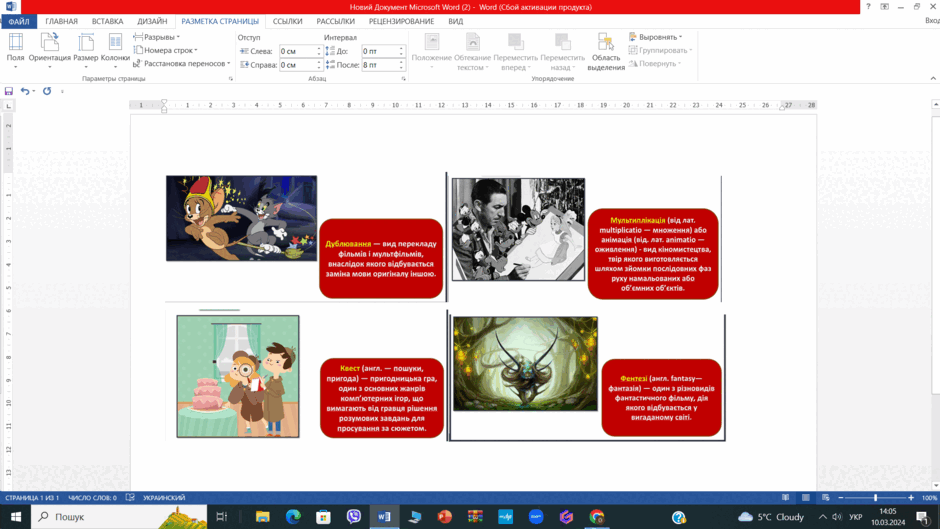Click Переместить вперед bring forward

516,52
